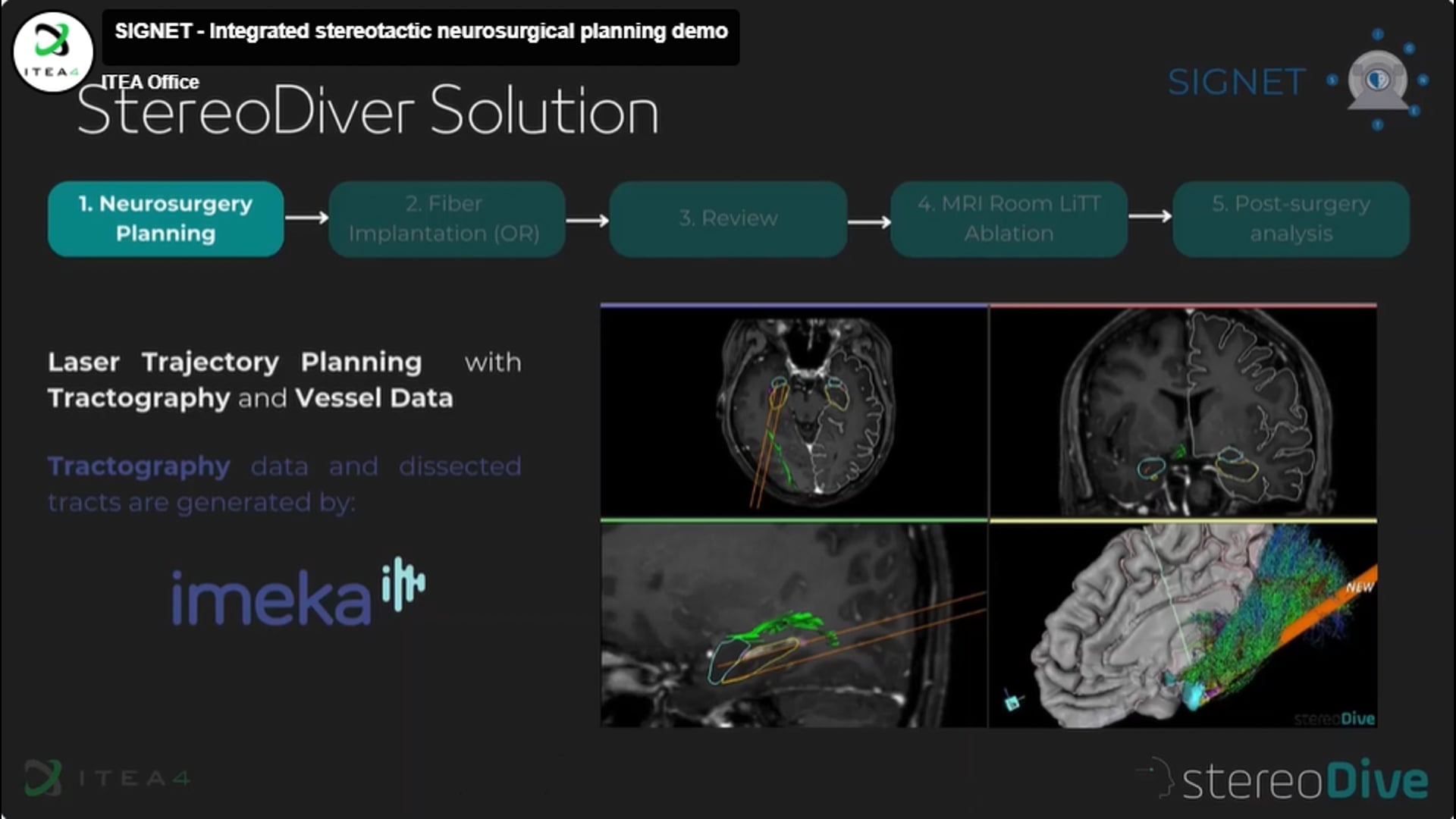
Task: Click the small orientation cube icon in the 3D view
Action: click(1012, 701)
